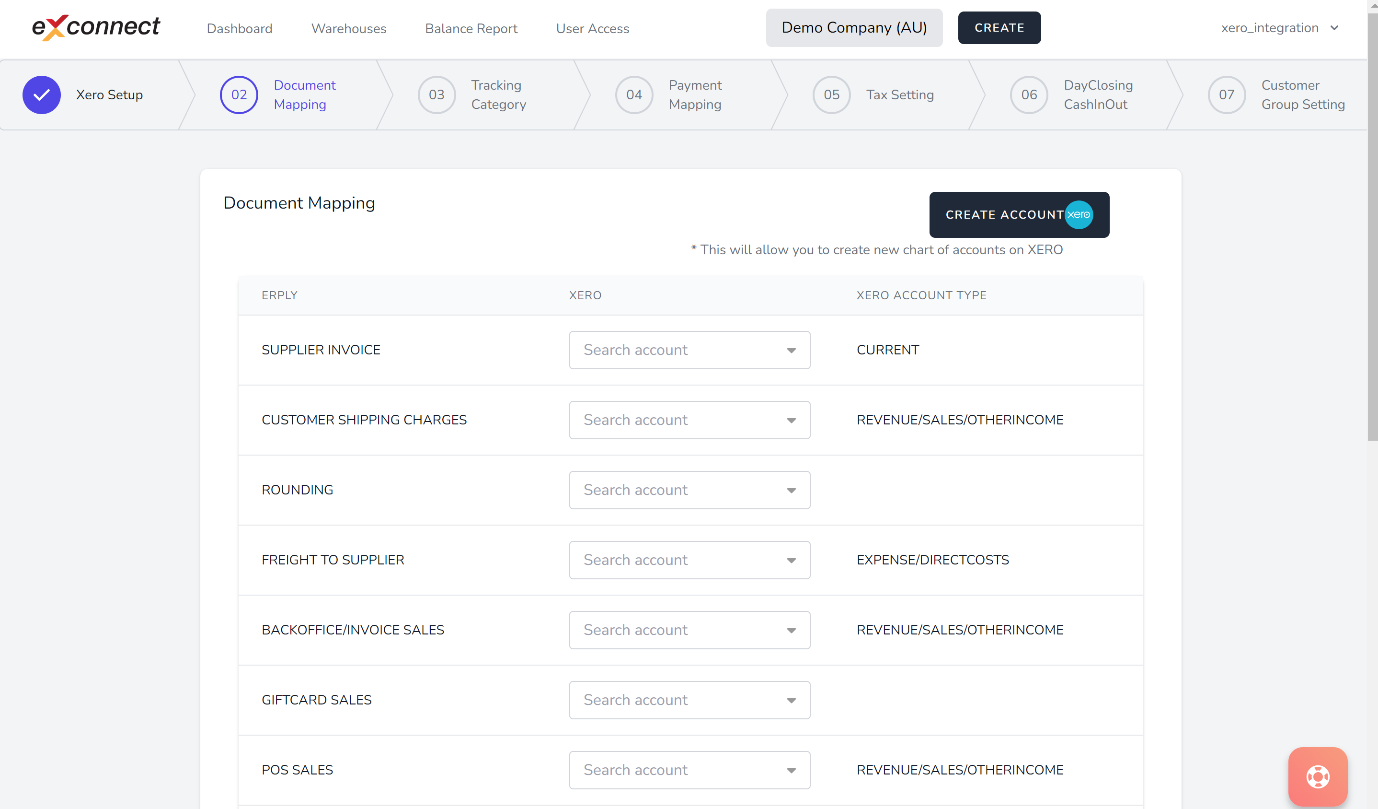This screenshot has width=1378, height=809.
Task: Click the ROUNDING row label
Action: (297, 490)
